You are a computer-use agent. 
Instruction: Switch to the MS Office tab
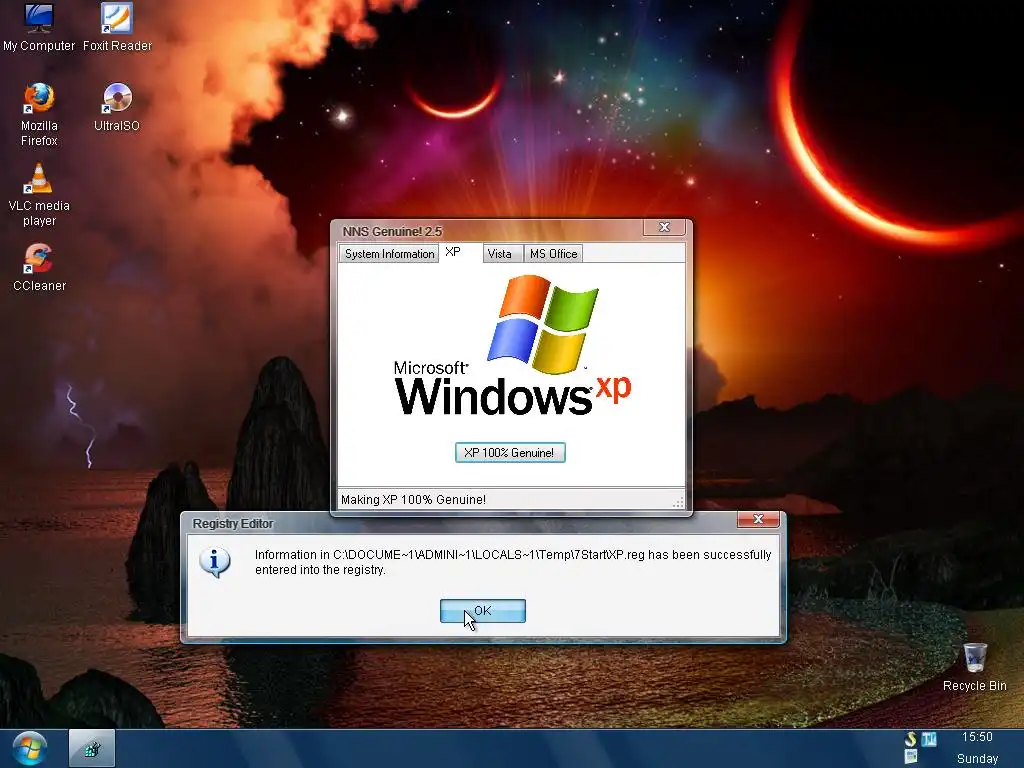[x=553, y=254]
